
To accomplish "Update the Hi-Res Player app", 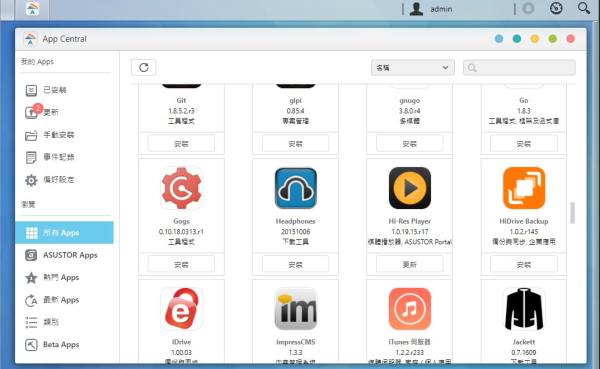I will click(x=409, y=265).
